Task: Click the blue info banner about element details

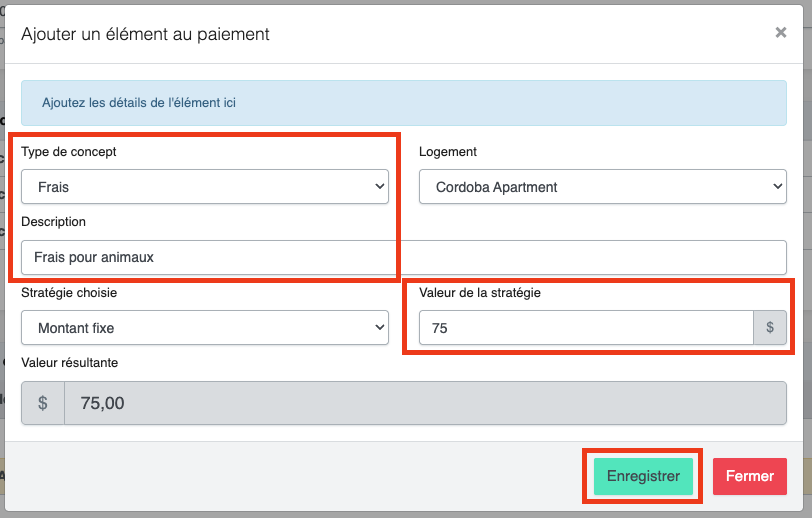Action: tap(404, 103)
